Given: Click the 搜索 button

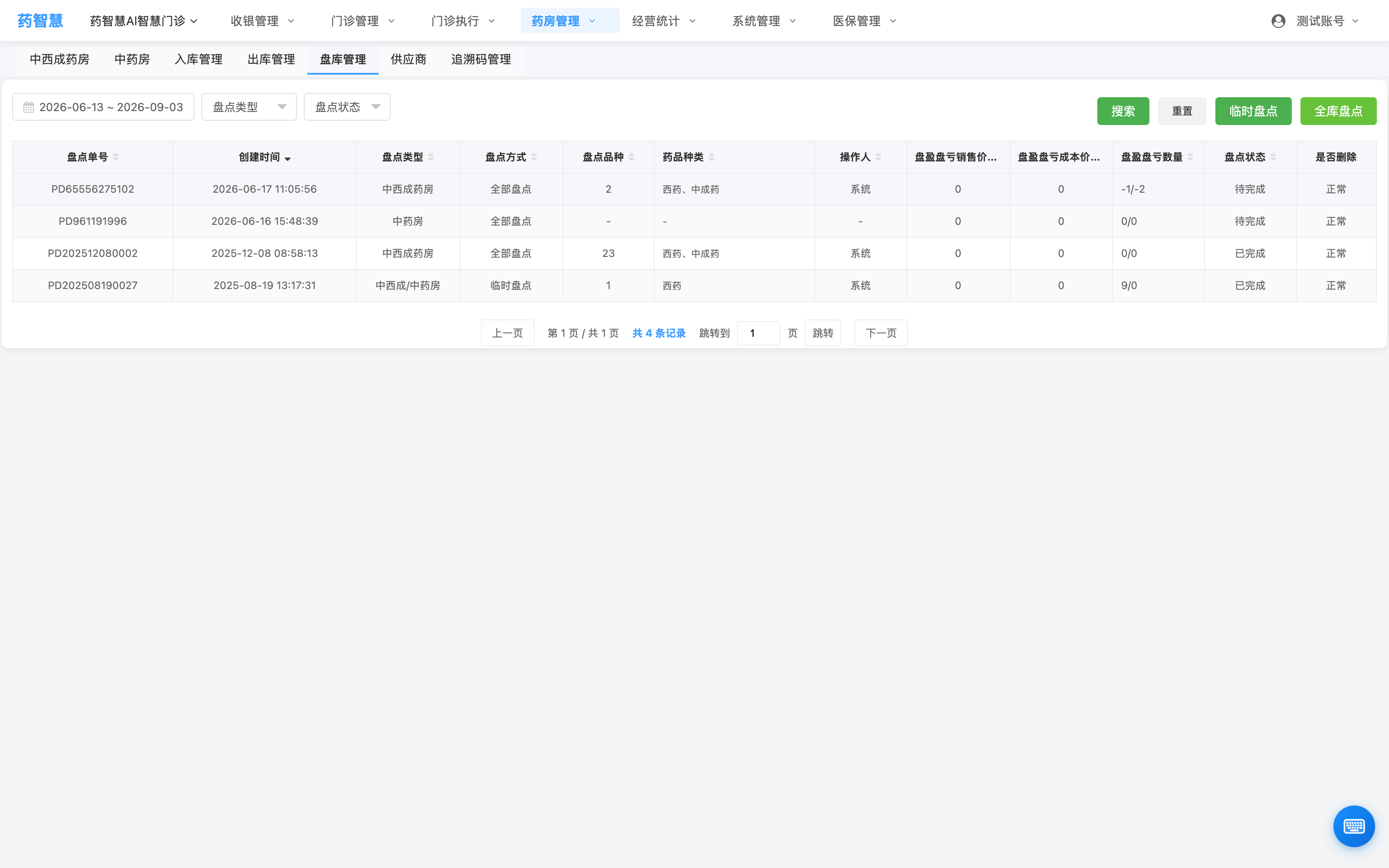Looking at the screenshot, I should click(1122, 111).
